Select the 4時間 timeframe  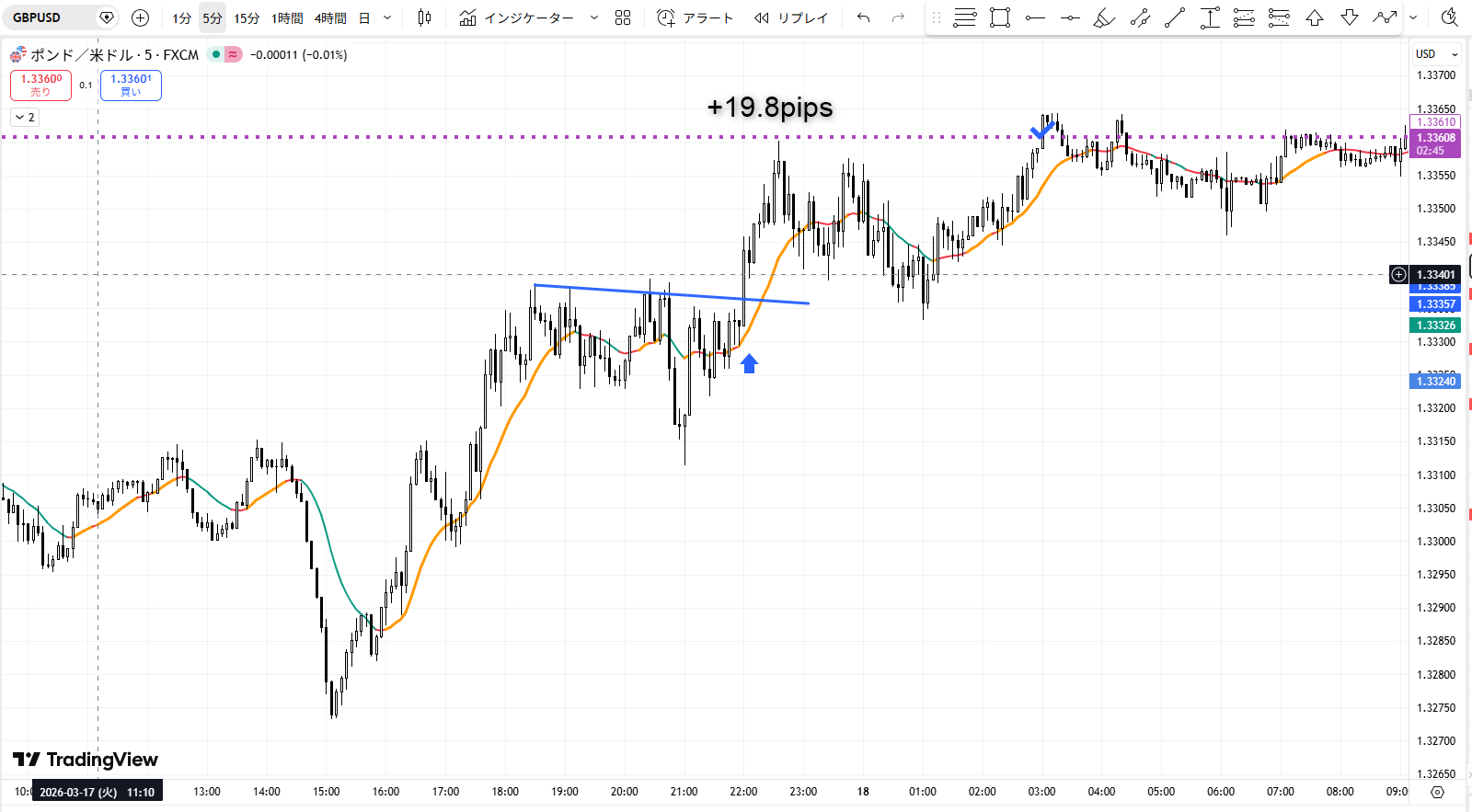point(330,17)
